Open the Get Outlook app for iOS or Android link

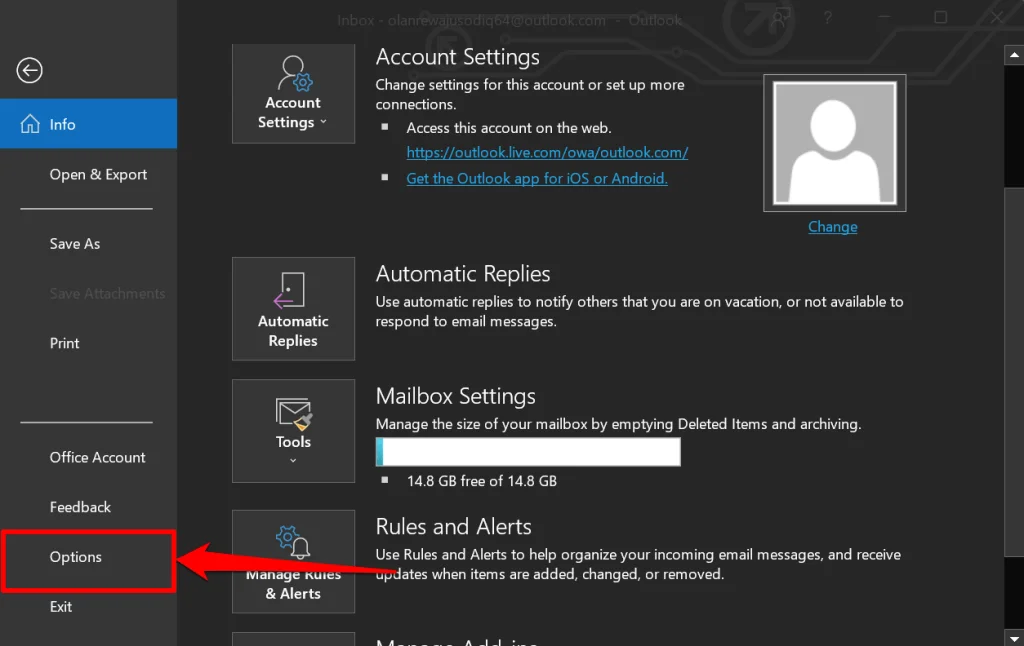[x=537, y=178]
